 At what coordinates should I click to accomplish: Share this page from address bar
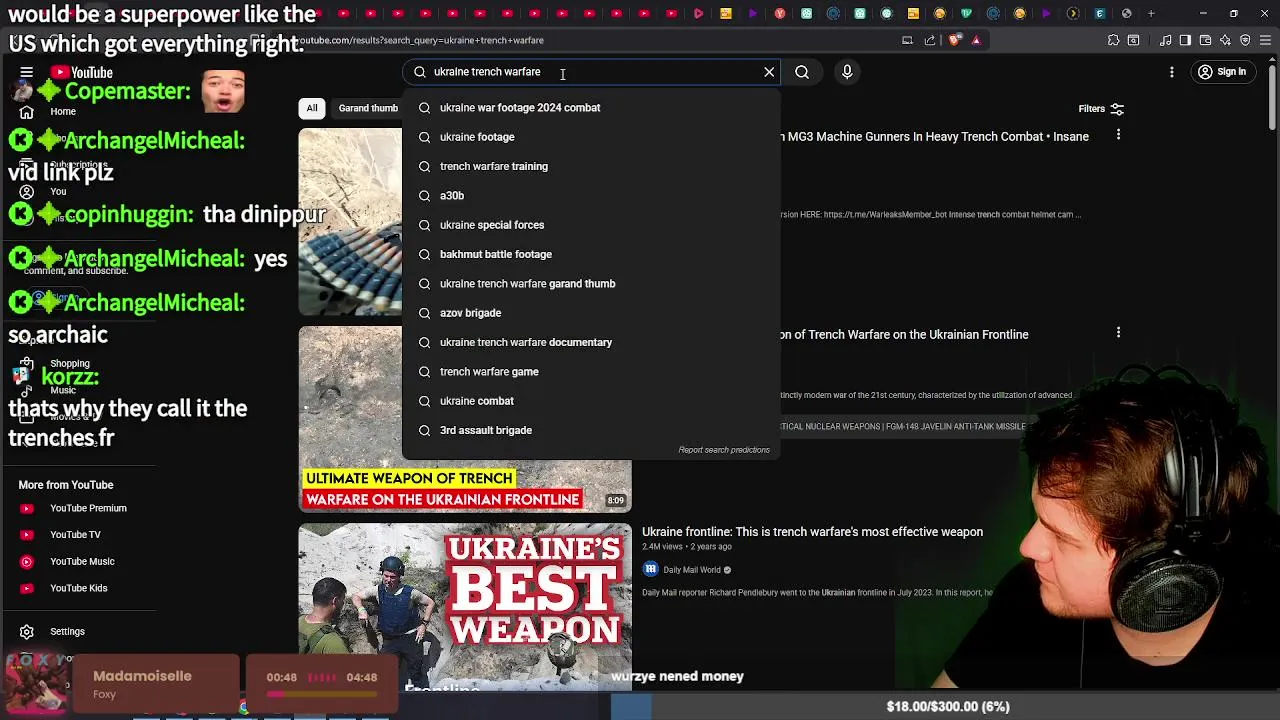pos(930,40)
